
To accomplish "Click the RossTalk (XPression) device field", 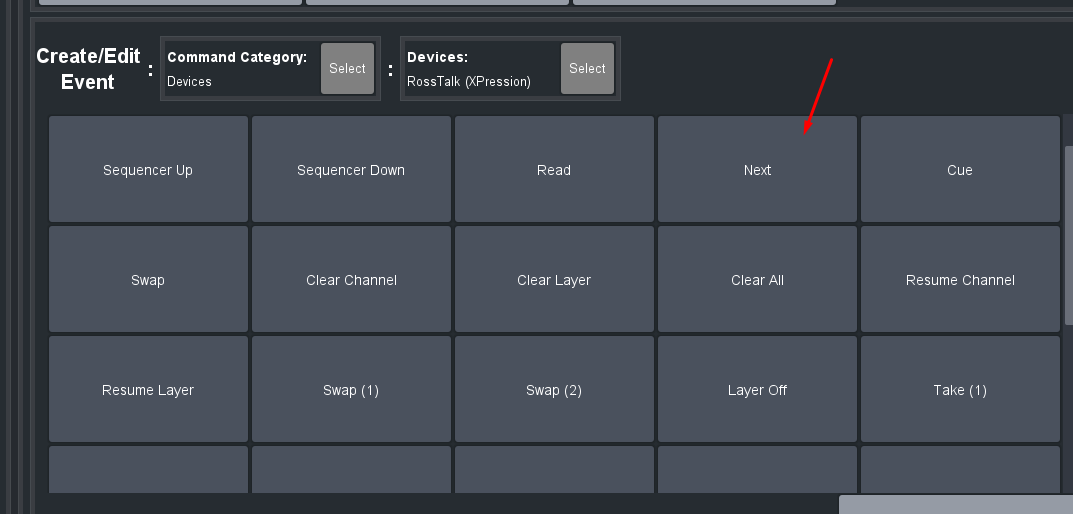I will (468, 82).
